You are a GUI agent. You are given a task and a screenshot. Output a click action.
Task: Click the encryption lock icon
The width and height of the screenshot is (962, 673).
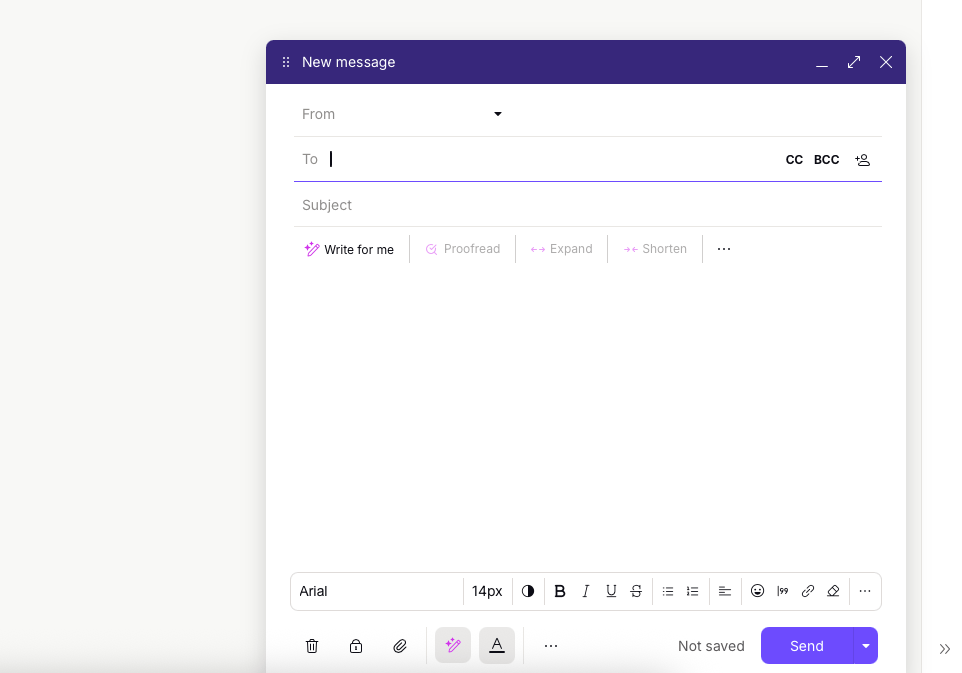point(356,646)
